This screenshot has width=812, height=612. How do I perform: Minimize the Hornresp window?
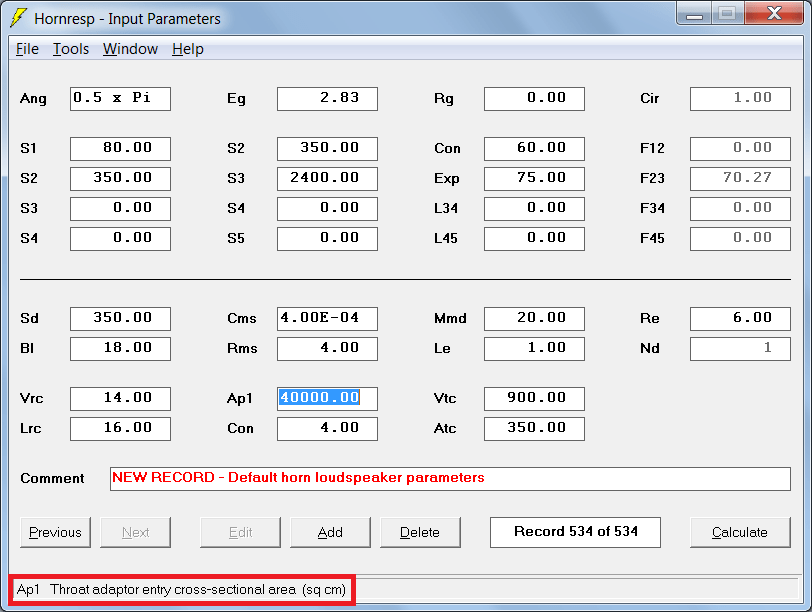pyautogui.click(x=694, y=14)
